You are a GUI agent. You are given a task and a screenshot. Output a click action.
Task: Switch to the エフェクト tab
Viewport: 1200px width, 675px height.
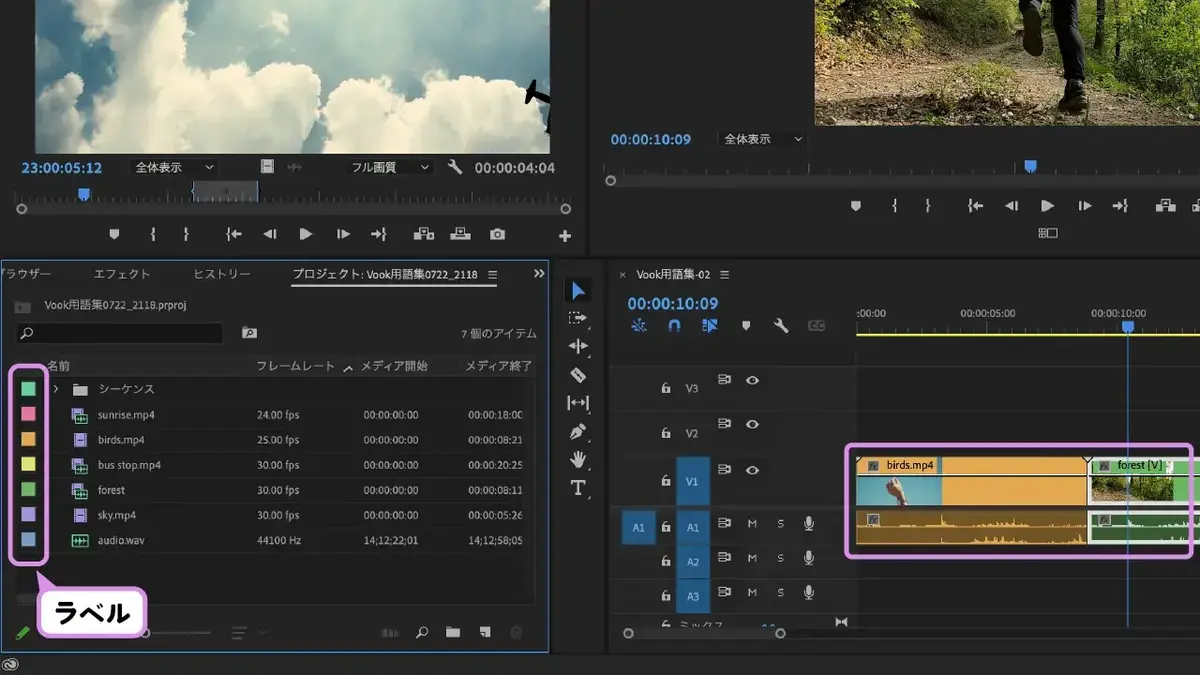122,274
